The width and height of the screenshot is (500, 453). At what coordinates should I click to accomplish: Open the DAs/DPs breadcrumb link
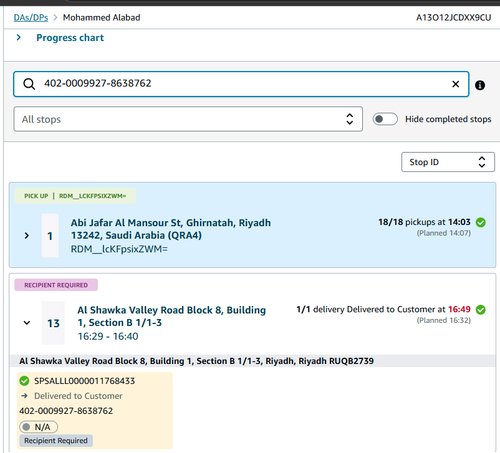(x=31, y=17)
